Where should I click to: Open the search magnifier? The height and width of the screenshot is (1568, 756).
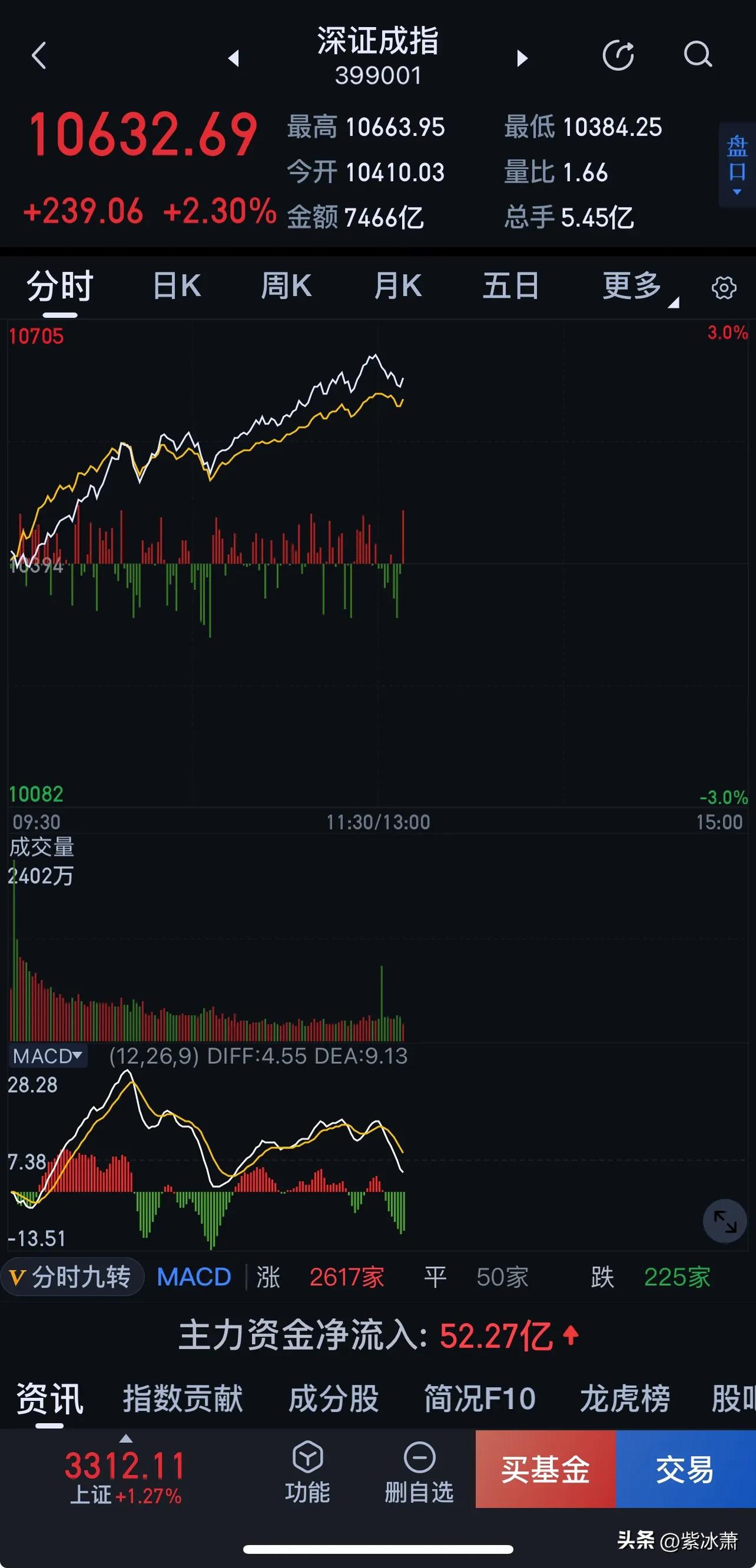(698, 55)
